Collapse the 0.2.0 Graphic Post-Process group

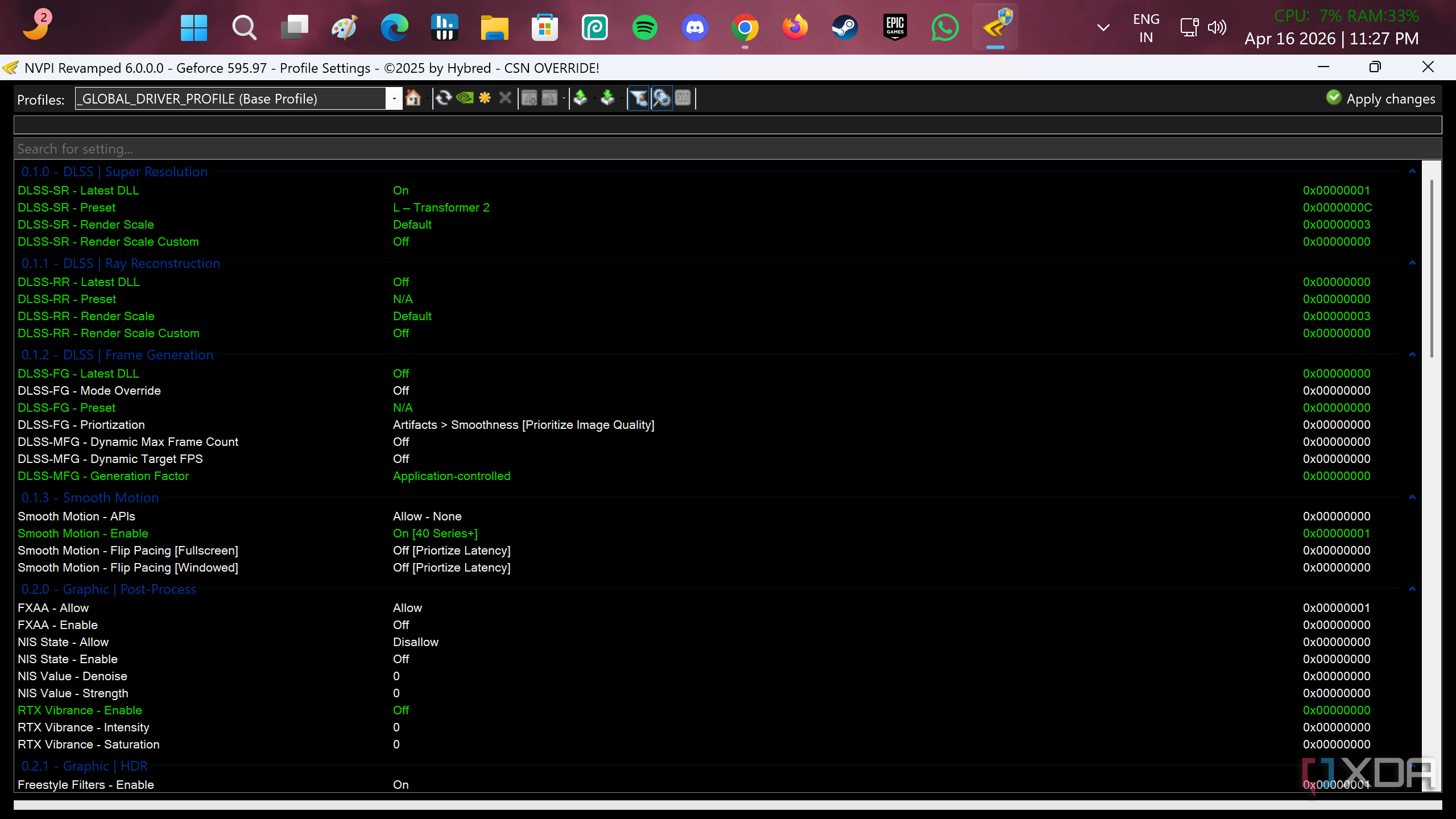pyautogui.click(x=1412, y=589)
